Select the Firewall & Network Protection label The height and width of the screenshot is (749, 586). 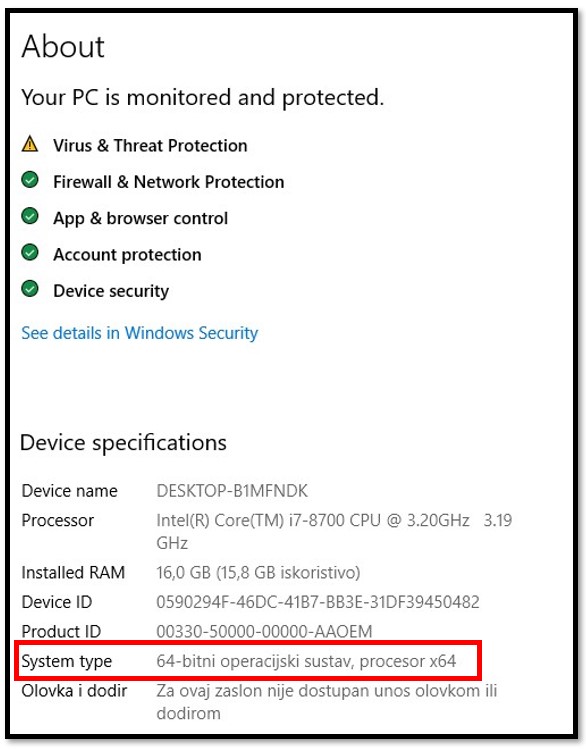169,182
